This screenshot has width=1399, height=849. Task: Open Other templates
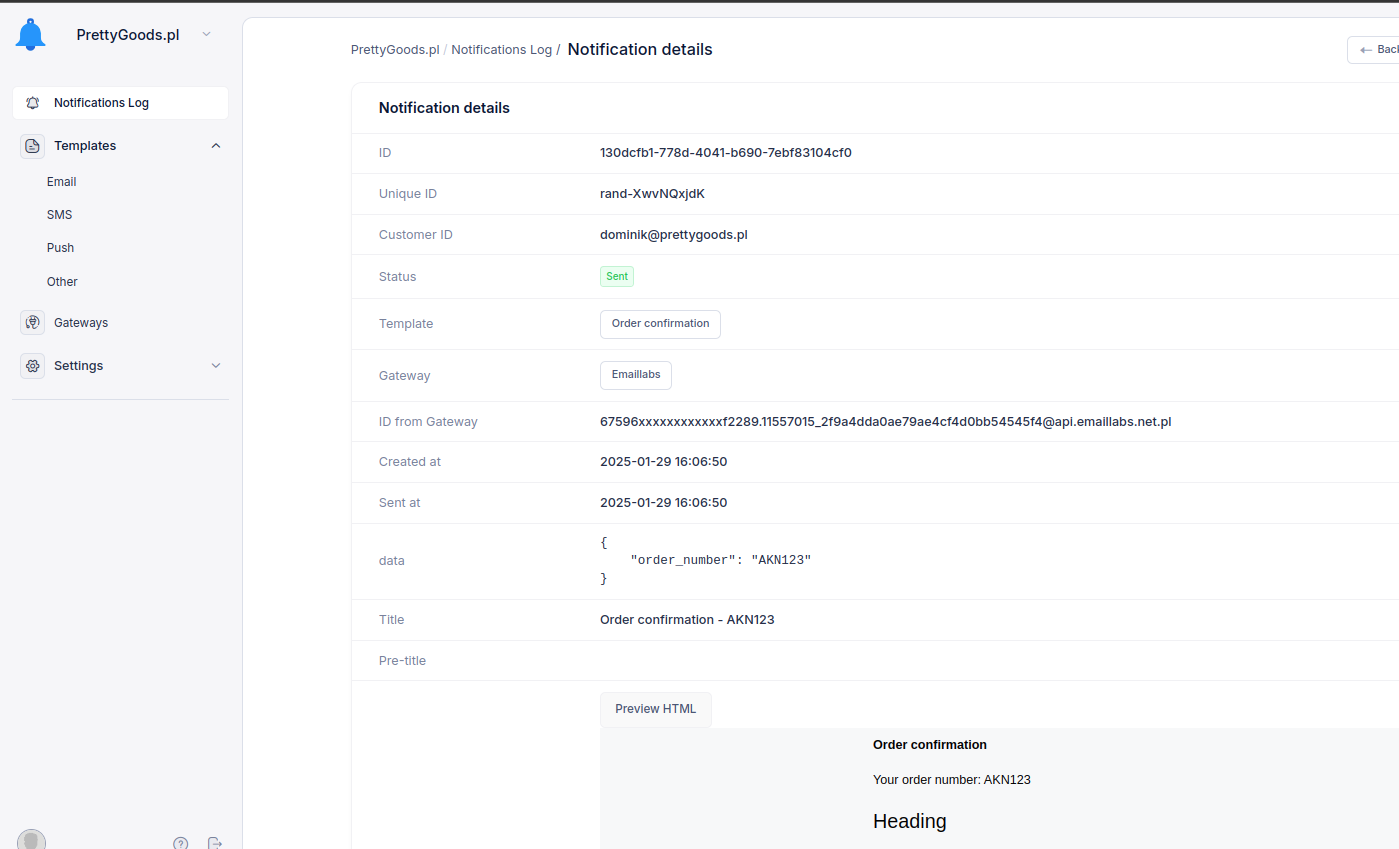click(62, 282)
